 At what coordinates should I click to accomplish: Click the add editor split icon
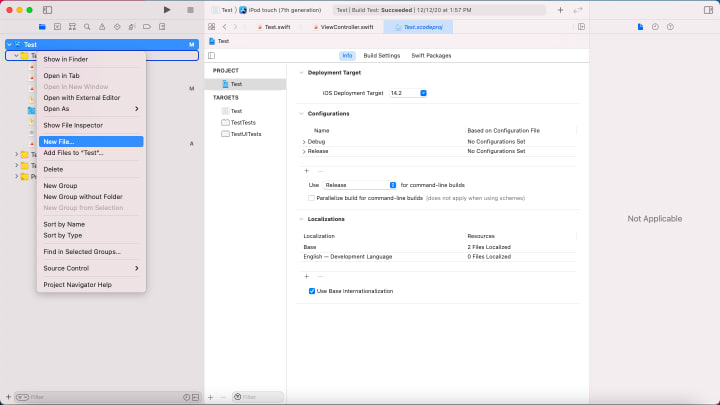581,27
